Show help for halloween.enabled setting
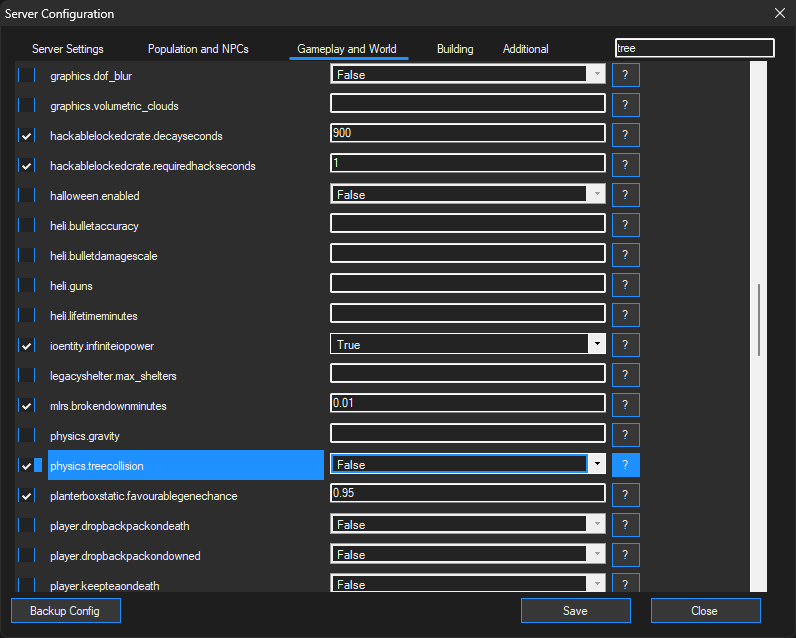Viewport: 796px width, 638px height. tap(625, 195)
